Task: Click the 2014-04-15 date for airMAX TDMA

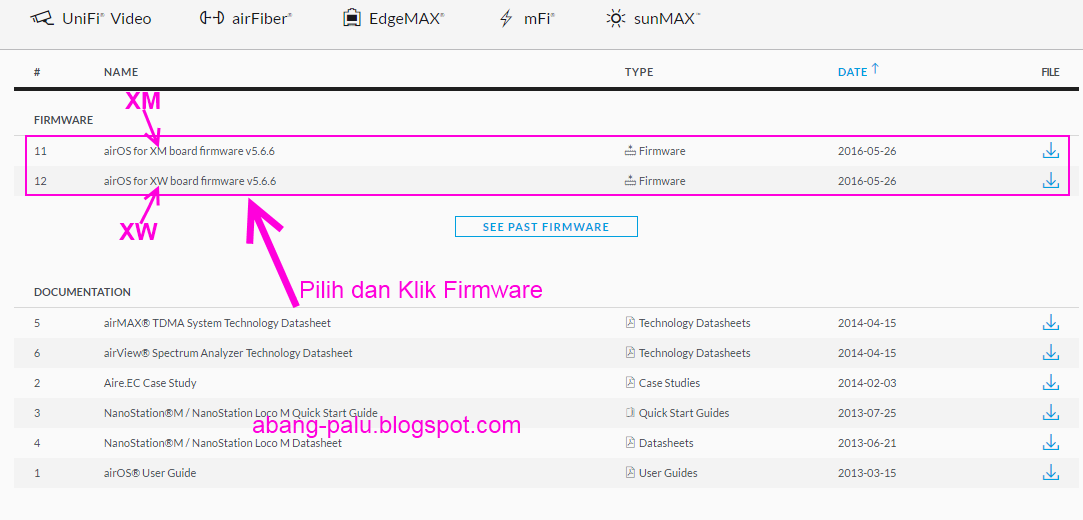Action: tap(867, 322)
